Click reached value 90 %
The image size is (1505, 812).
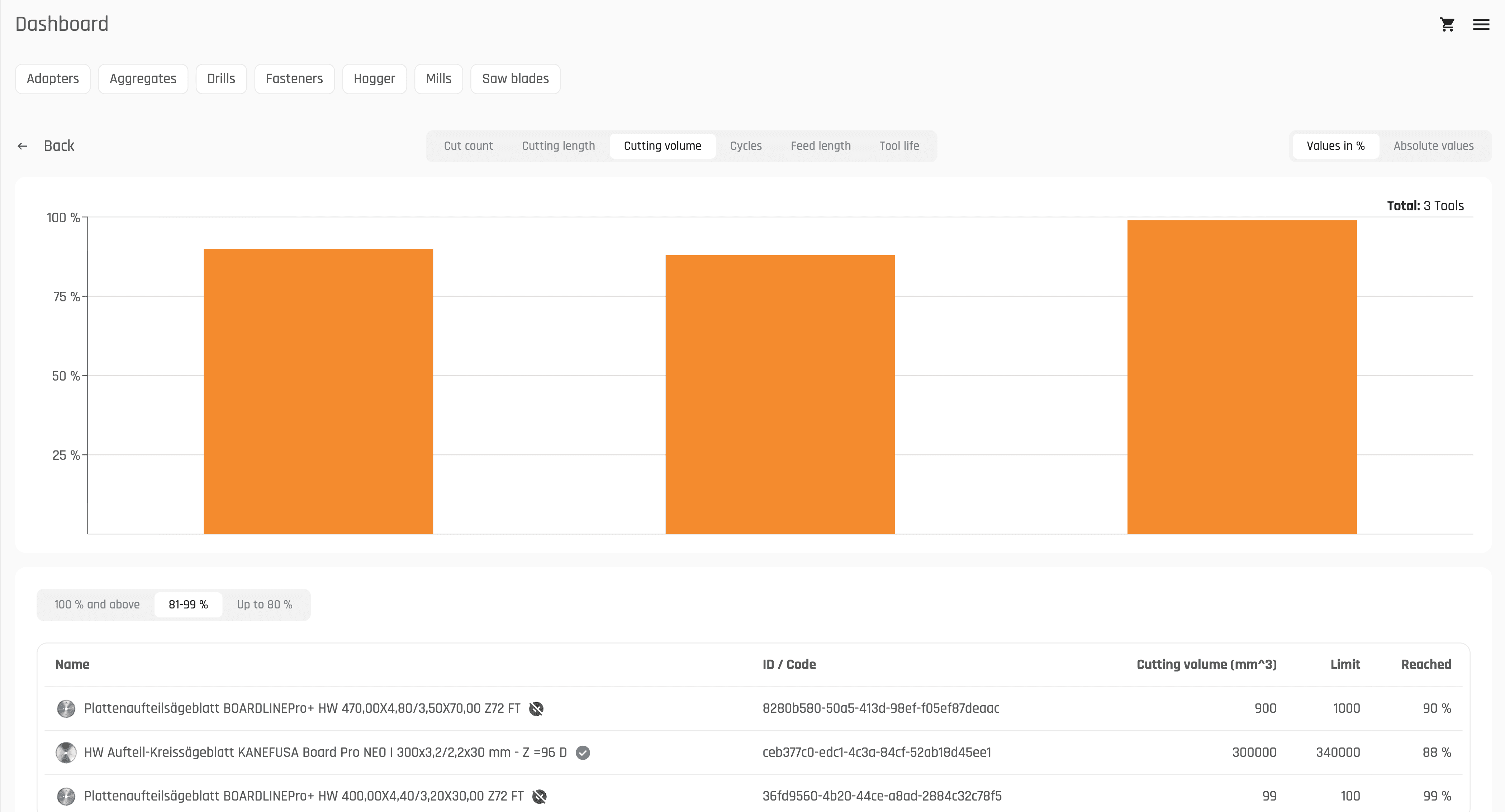pos(1437,708)
